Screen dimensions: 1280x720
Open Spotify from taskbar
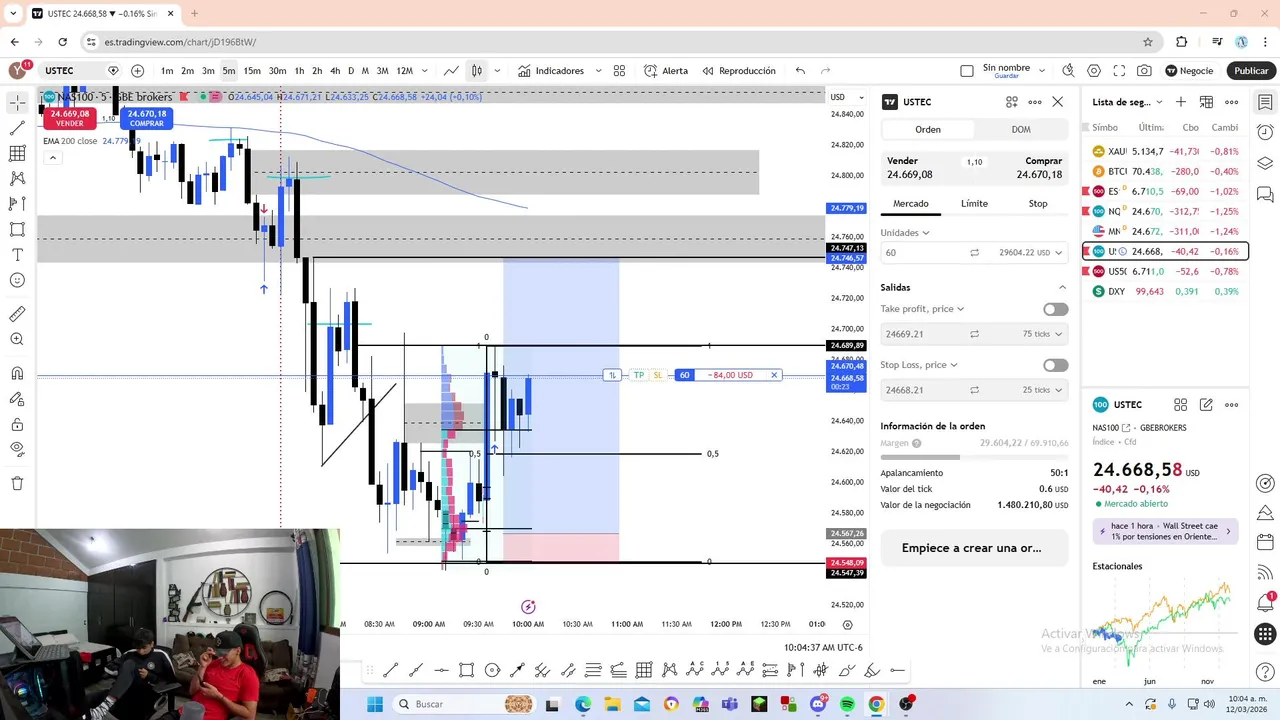coord(847,704)
